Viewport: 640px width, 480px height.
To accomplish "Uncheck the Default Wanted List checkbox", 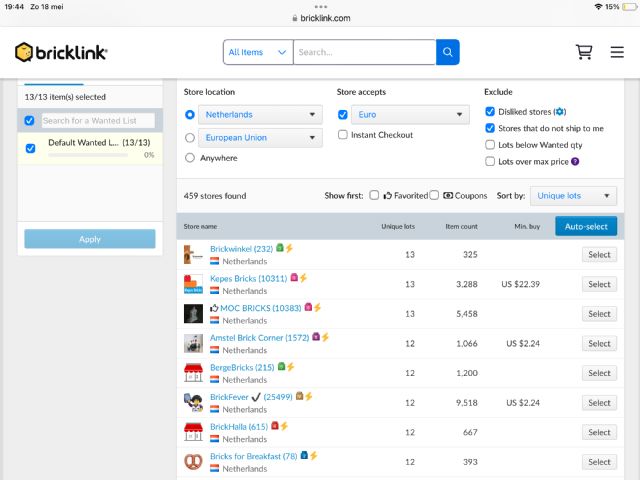I will (x=29, y=148).
